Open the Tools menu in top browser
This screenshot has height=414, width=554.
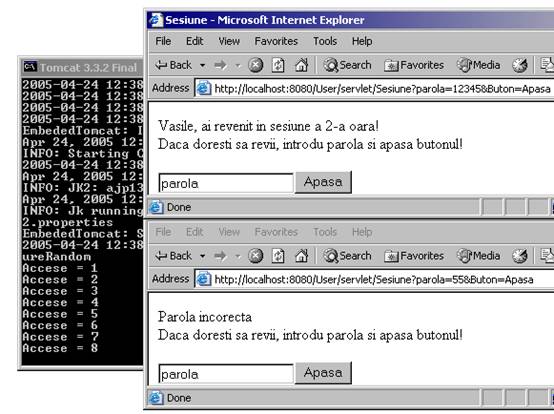[x=325, y=41]
